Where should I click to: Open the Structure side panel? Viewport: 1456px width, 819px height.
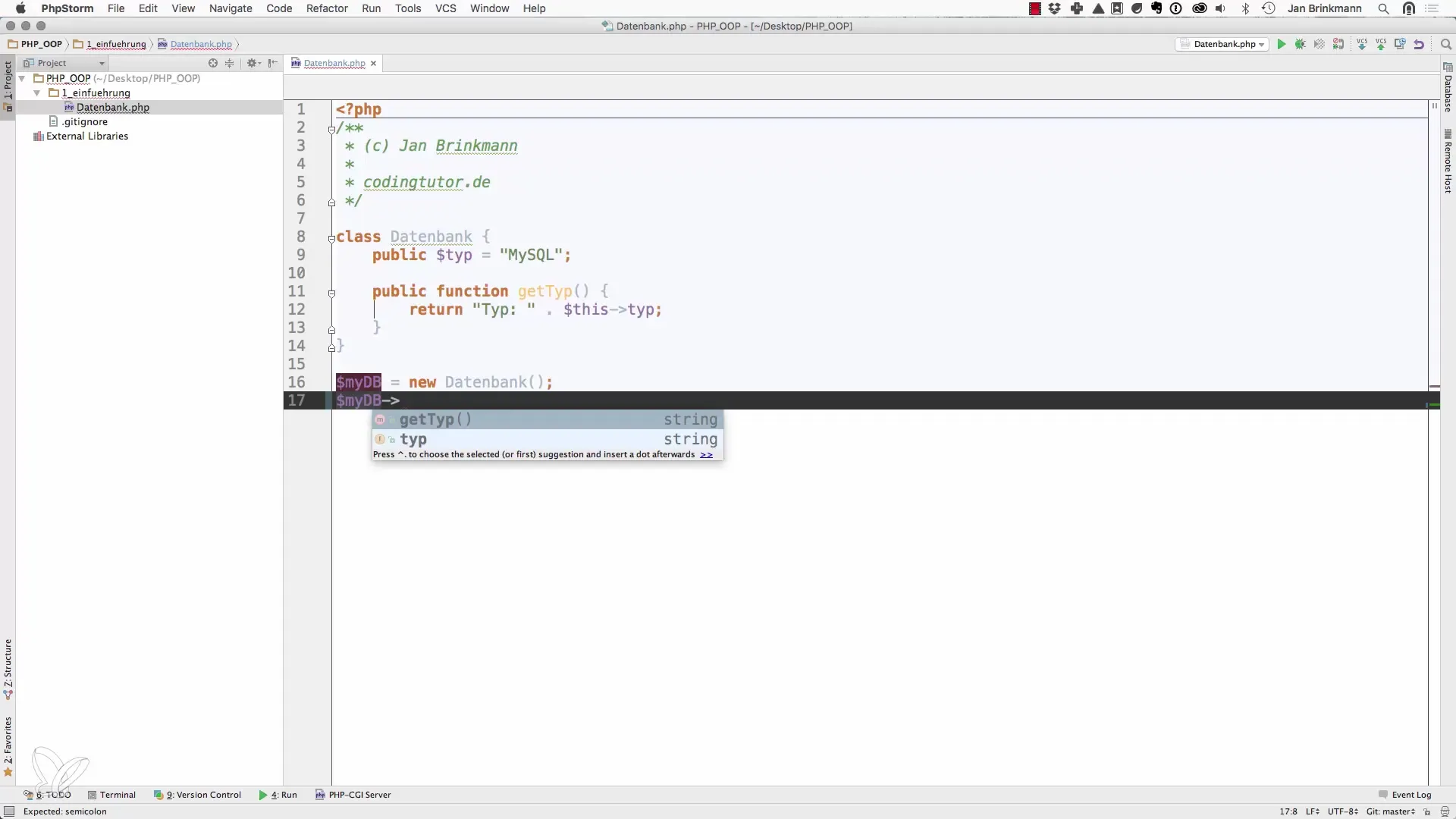click(8, 669)
